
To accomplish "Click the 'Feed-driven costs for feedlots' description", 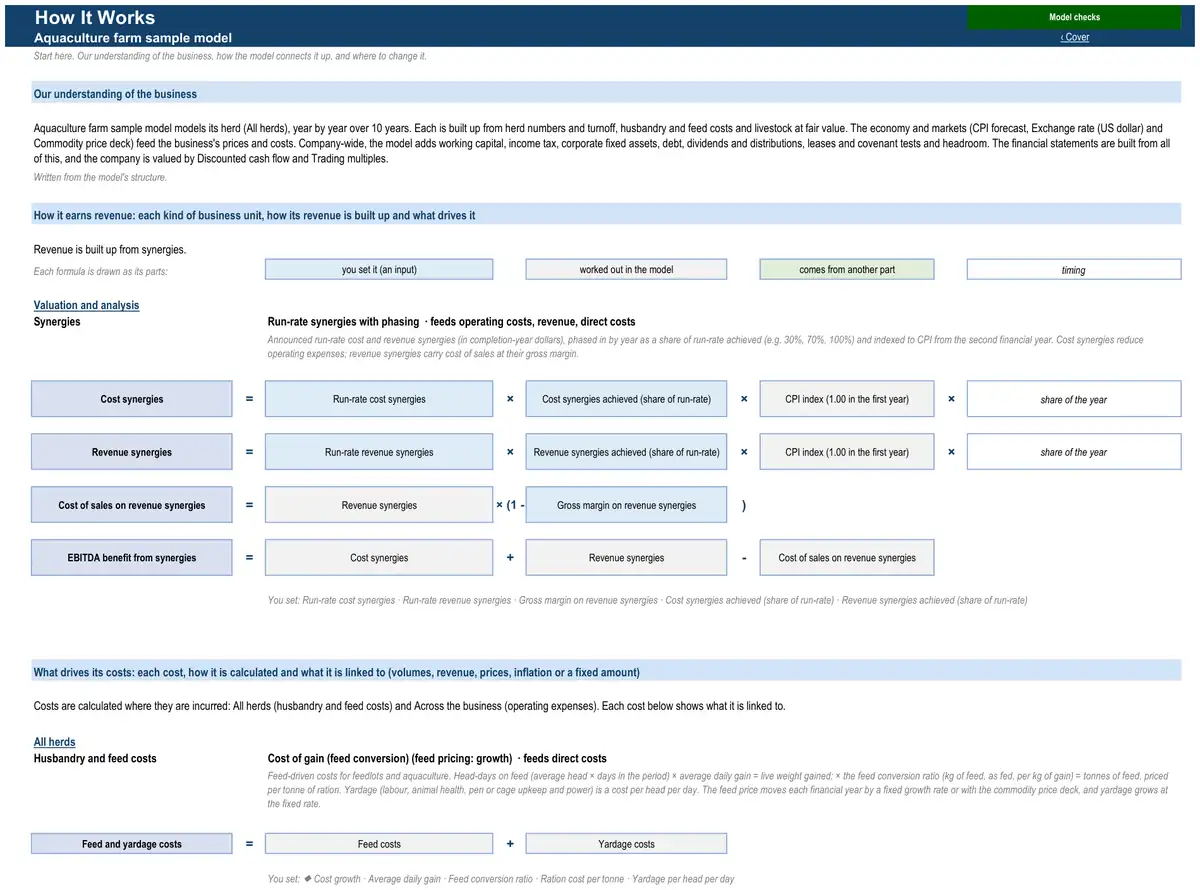I will click(x=718, y=790).
